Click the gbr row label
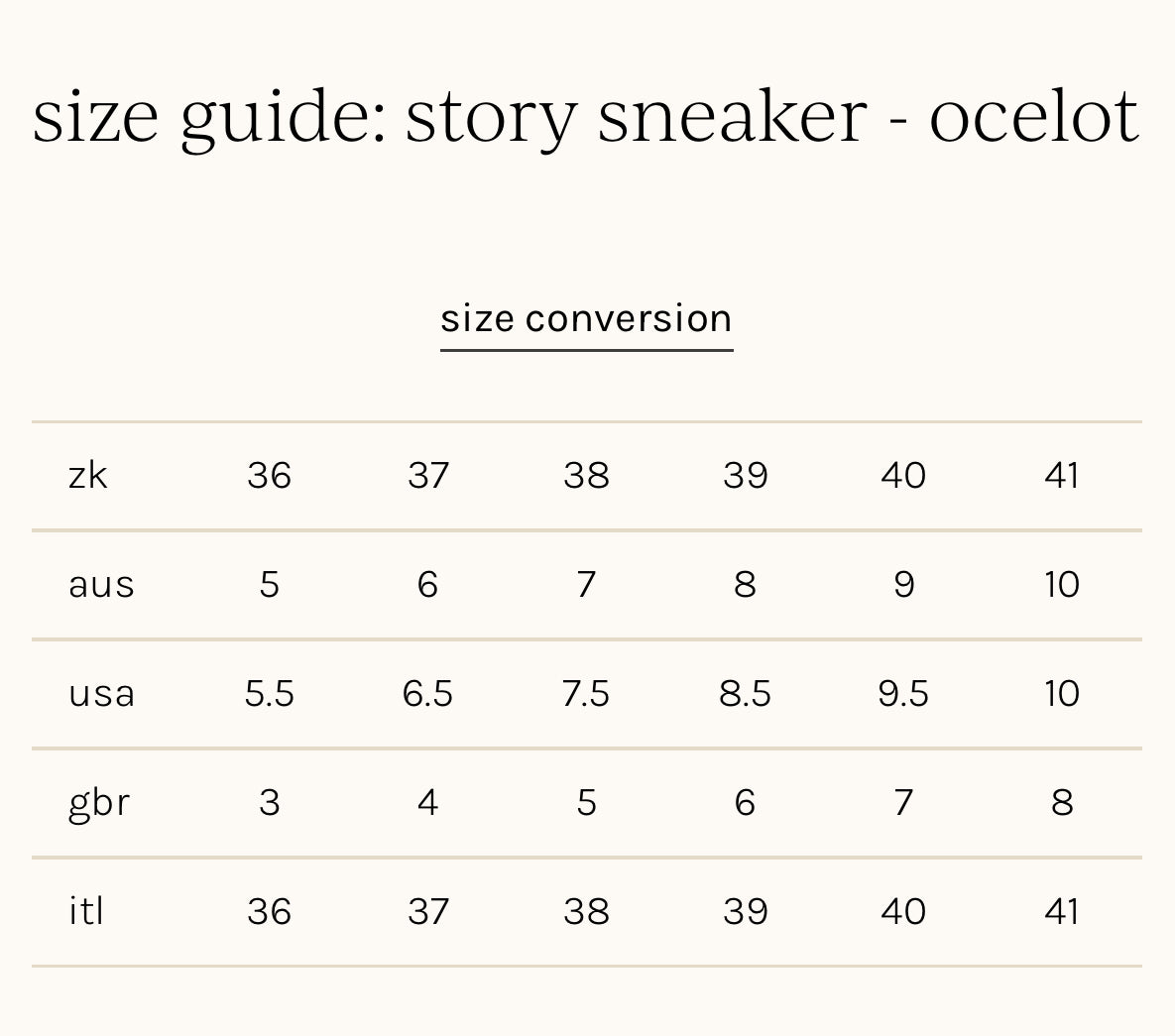Screen dimensions: 1175x1036 click(x=99, y=803)
